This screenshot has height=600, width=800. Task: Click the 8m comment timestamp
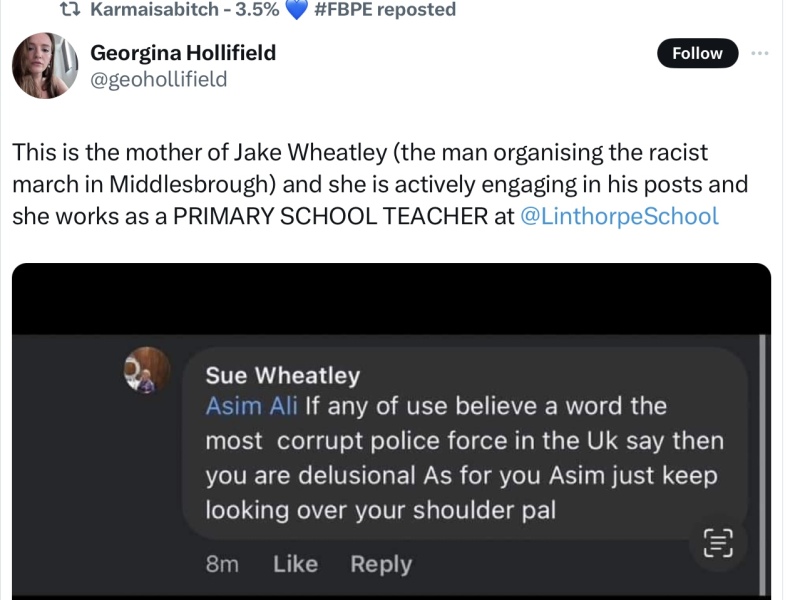tap(222, 564)
